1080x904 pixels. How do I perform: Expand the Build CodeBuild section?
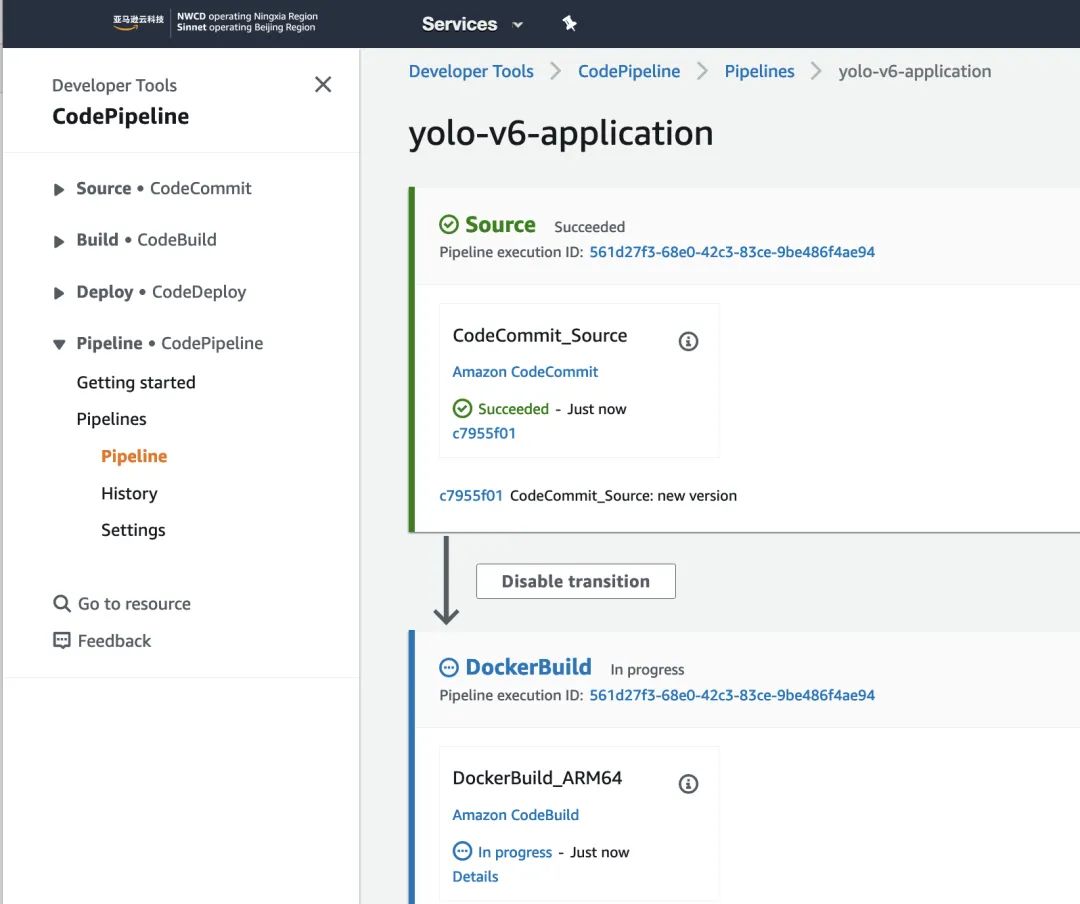[59, 241]
